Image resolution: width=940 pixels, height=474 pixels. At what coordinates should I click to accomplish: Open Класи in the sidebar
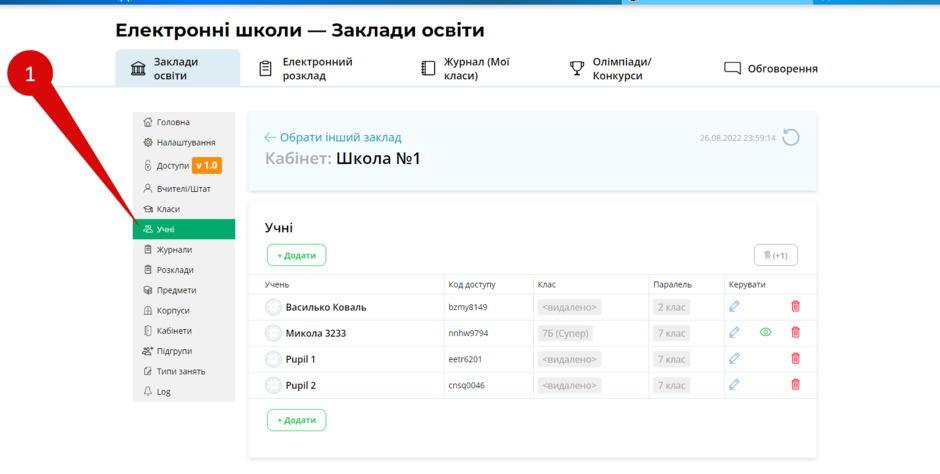[x=183, y=209]
